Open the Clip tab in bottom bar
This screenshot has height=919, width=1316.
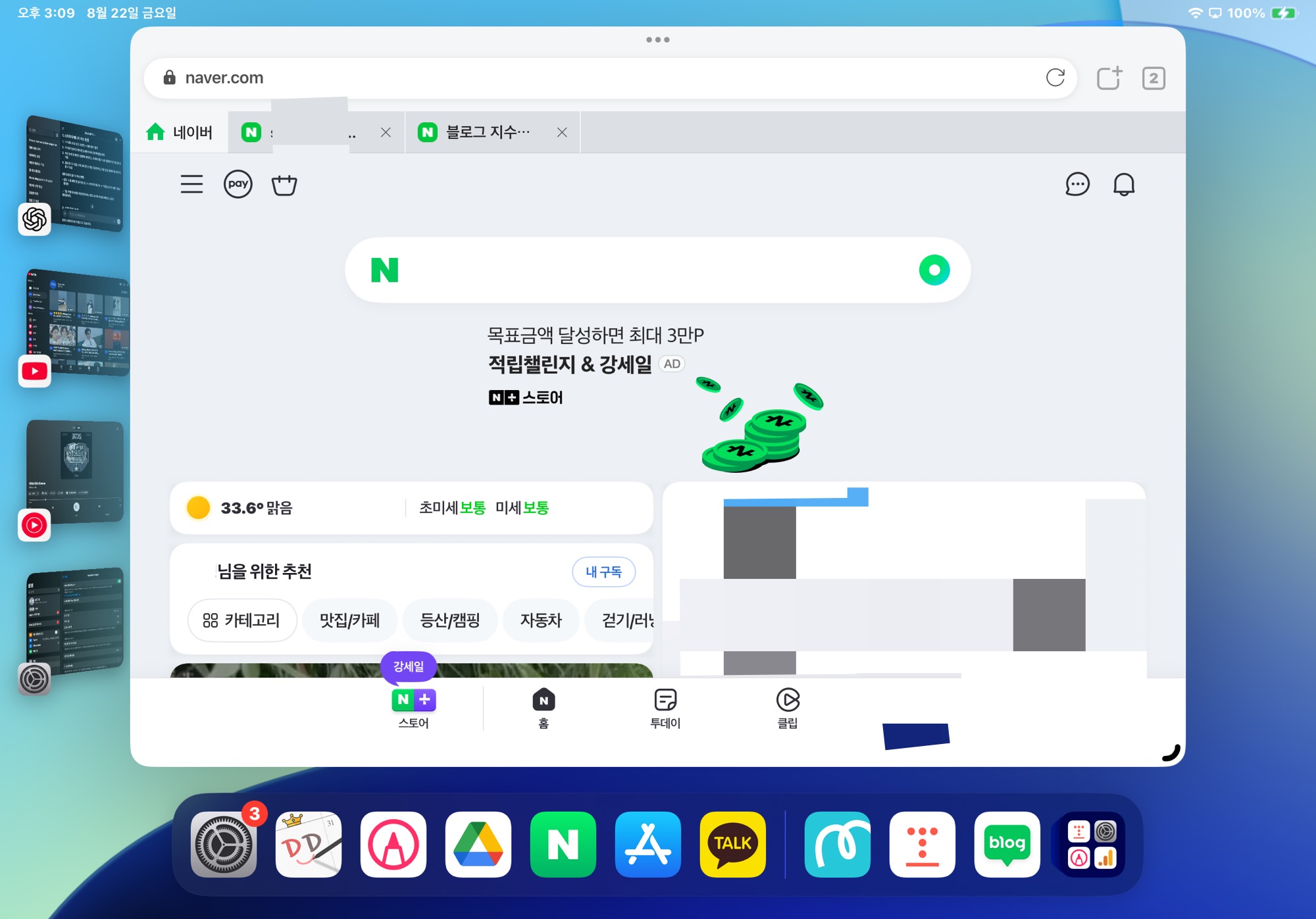[x=787, y=708]
